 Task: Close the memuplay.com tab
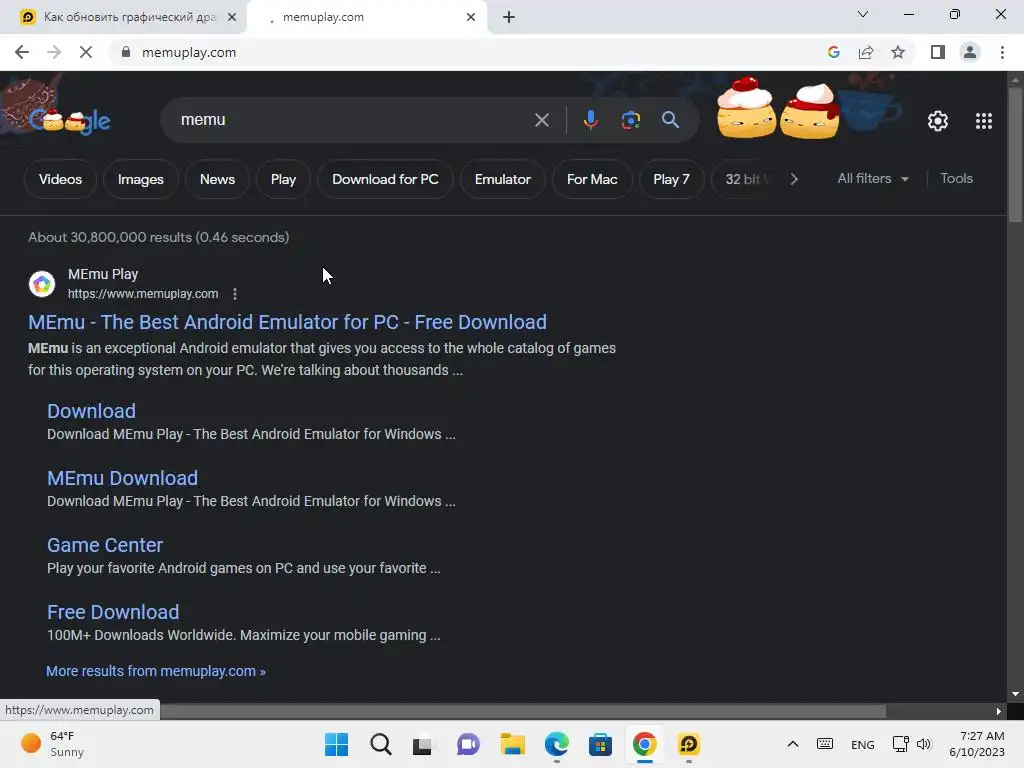click(471, 17)
